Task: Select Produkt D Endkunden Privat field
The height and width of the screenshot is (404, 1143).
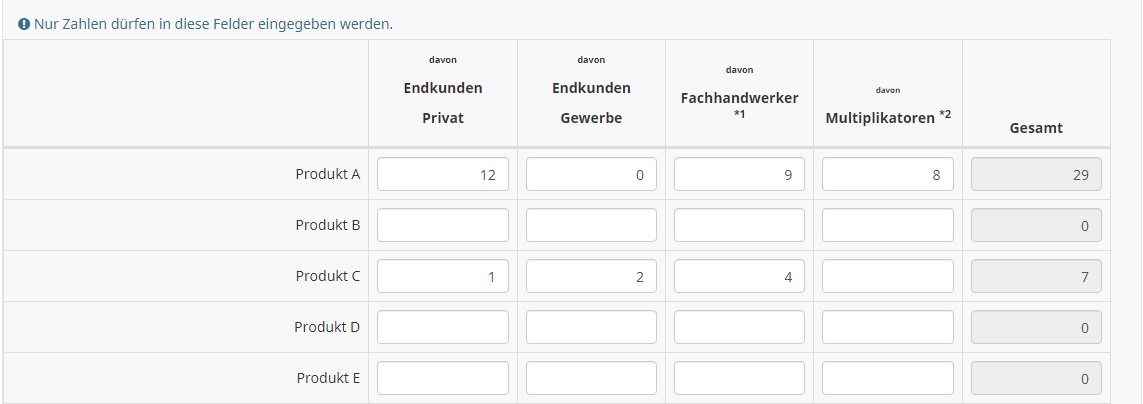Action: point(443,327)
